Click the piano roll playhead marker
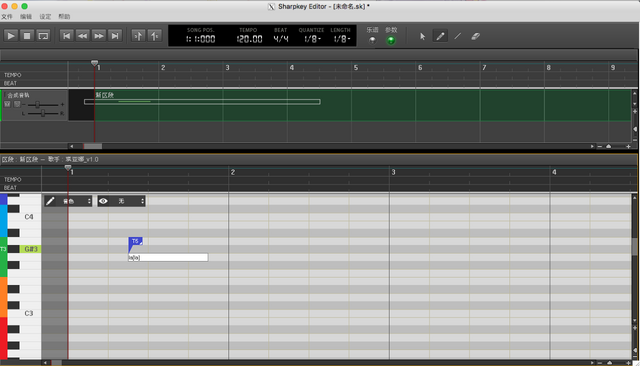This screenshot has height=366, width=640. (68, 168)
